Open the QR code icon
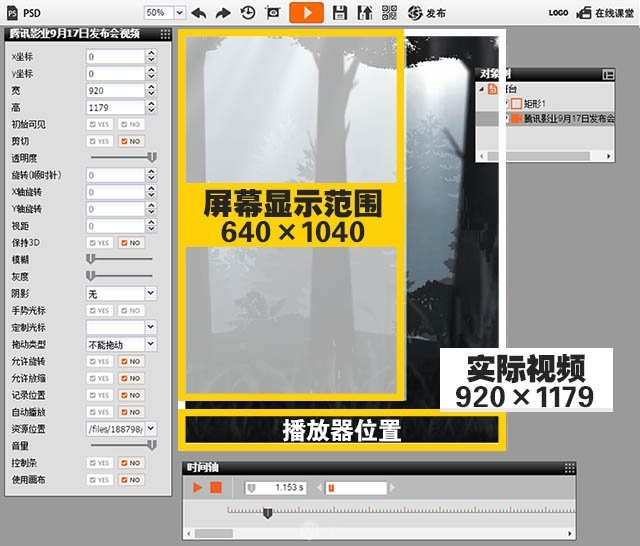640x546 pixels. point(389,13)
